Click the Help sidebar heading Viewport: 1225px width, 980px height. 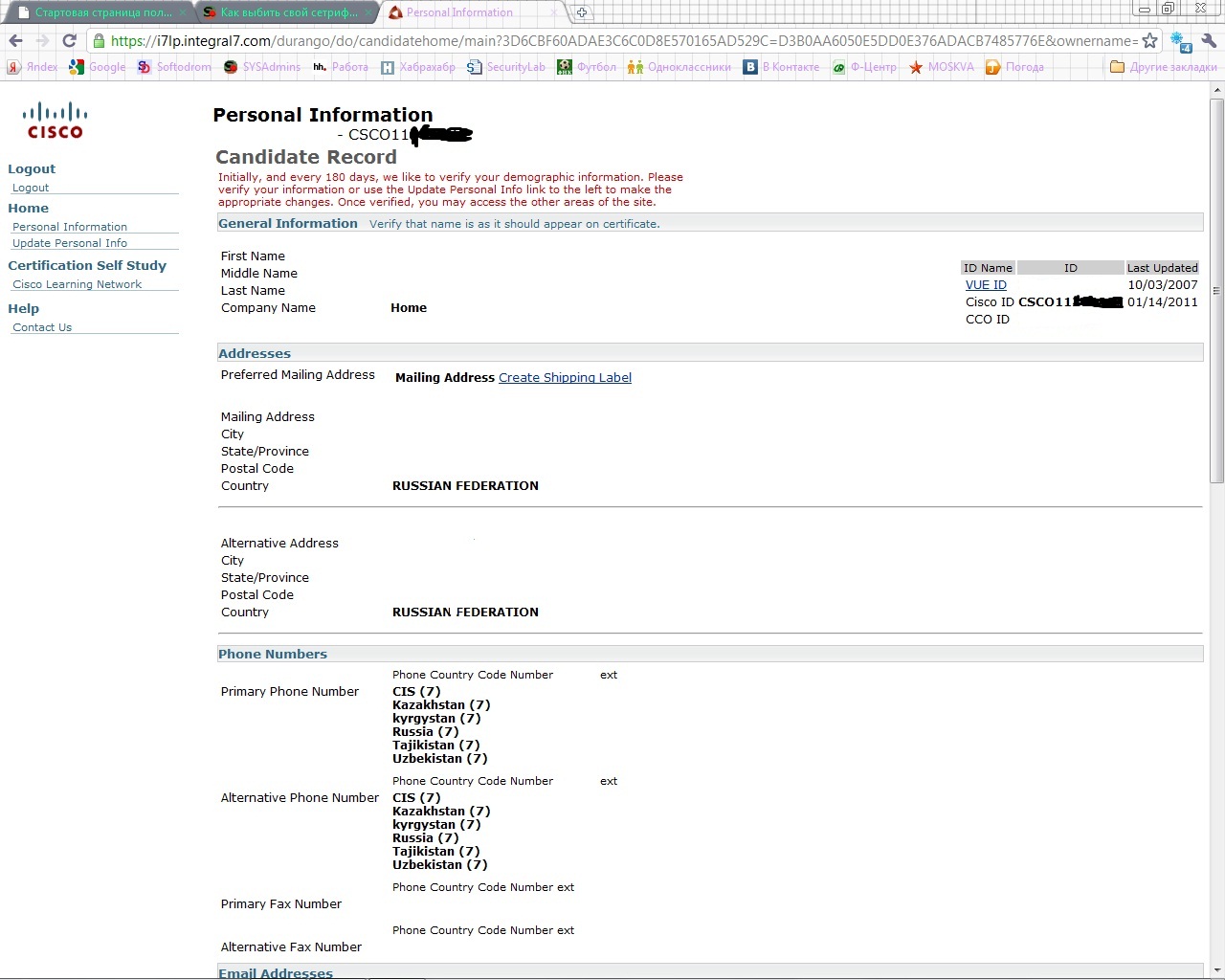click(x=23, y=308)
